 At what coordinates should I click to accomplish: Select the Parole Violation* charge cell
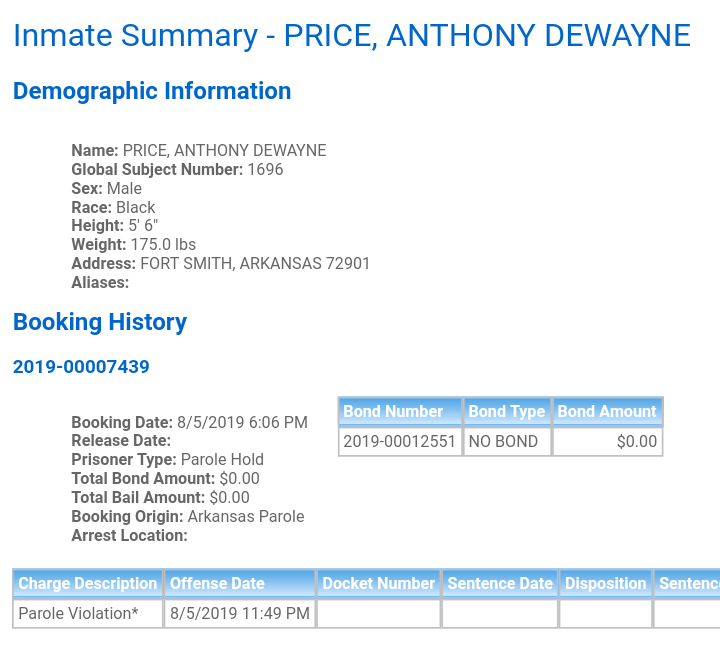[88, 613]
